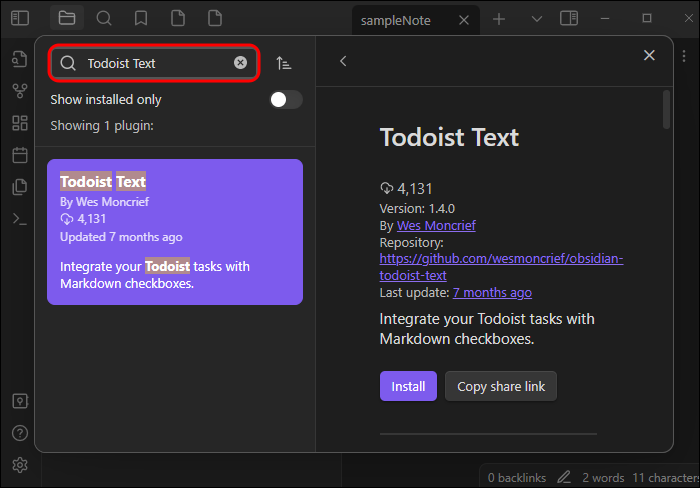Screen dimensions: 700x488
Task: Open the file explorer folder icon
Action: click(x=67, y=18)
